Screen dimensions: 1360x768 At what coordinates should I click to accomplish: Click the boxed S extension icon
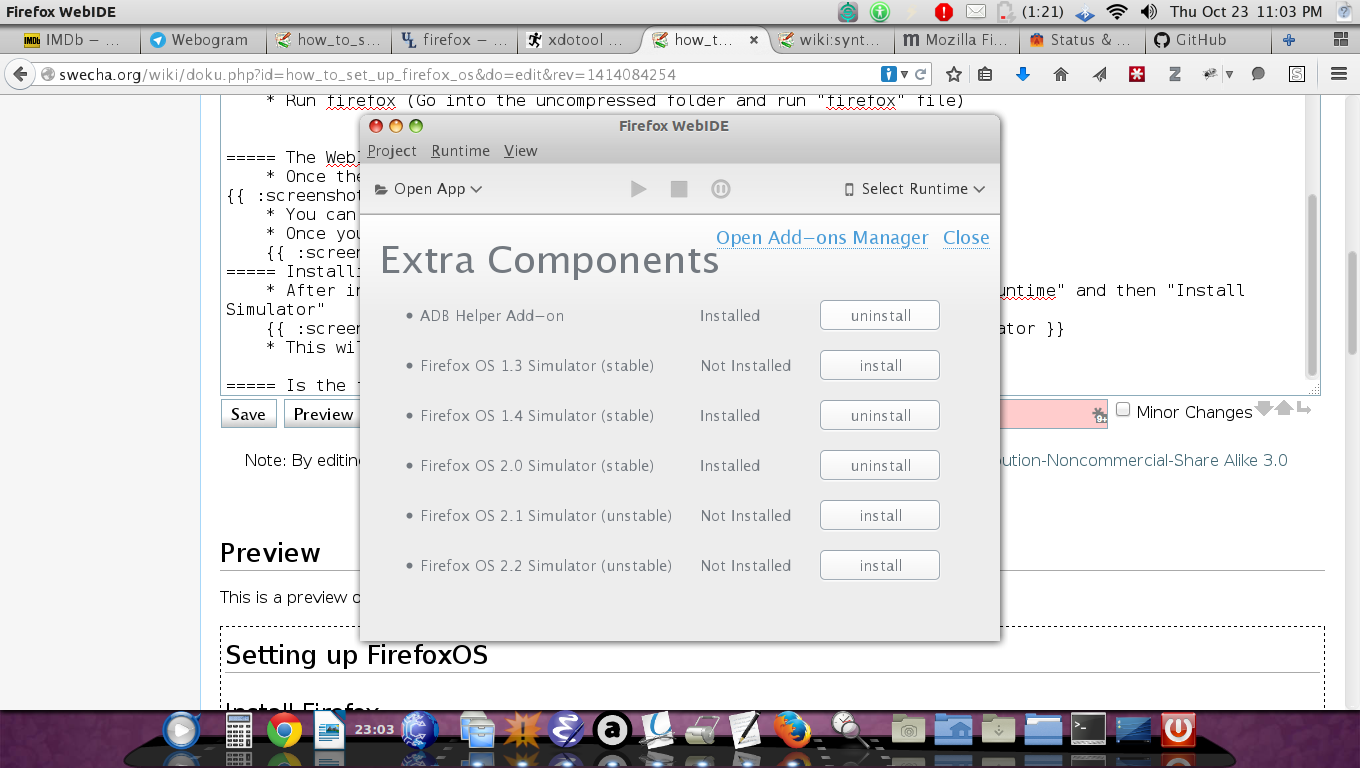coord(1297,74)
